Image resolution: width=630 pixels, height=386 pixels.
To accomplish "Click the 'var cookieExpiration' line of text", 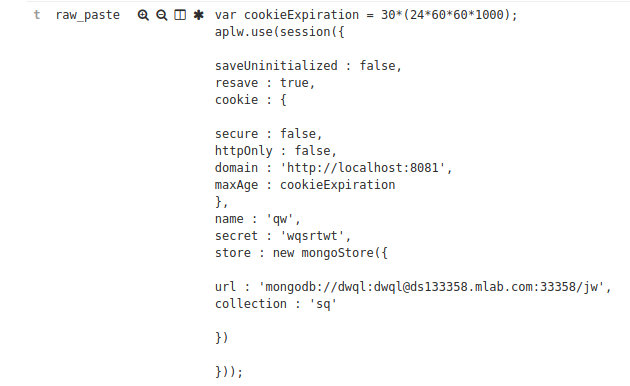I will 366,15.
